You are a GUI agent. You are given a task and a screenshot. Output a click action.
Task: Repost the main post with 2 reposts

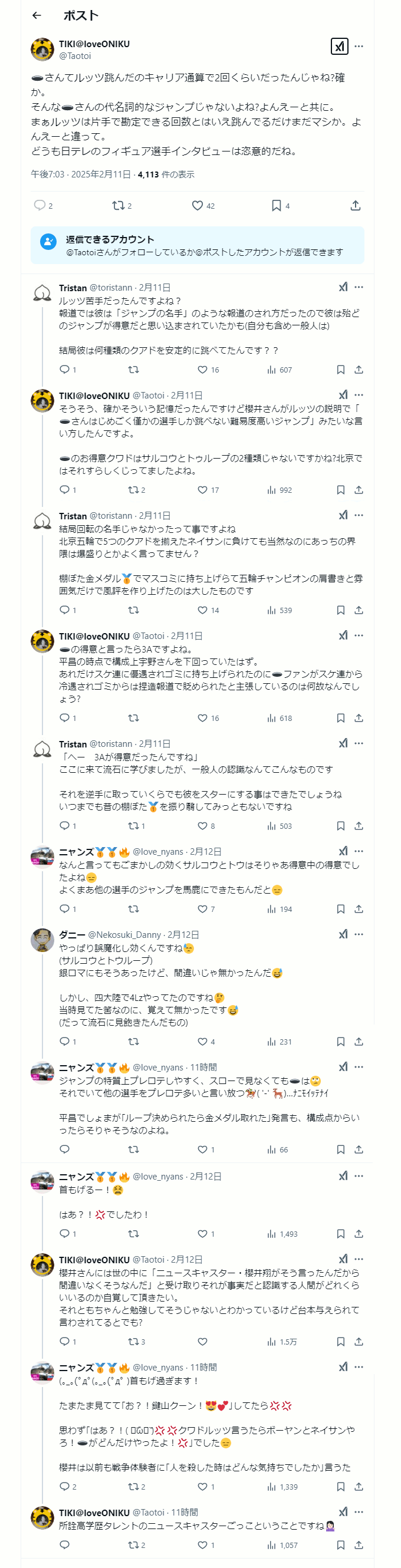pyautogui.click(x=119, y=206)
